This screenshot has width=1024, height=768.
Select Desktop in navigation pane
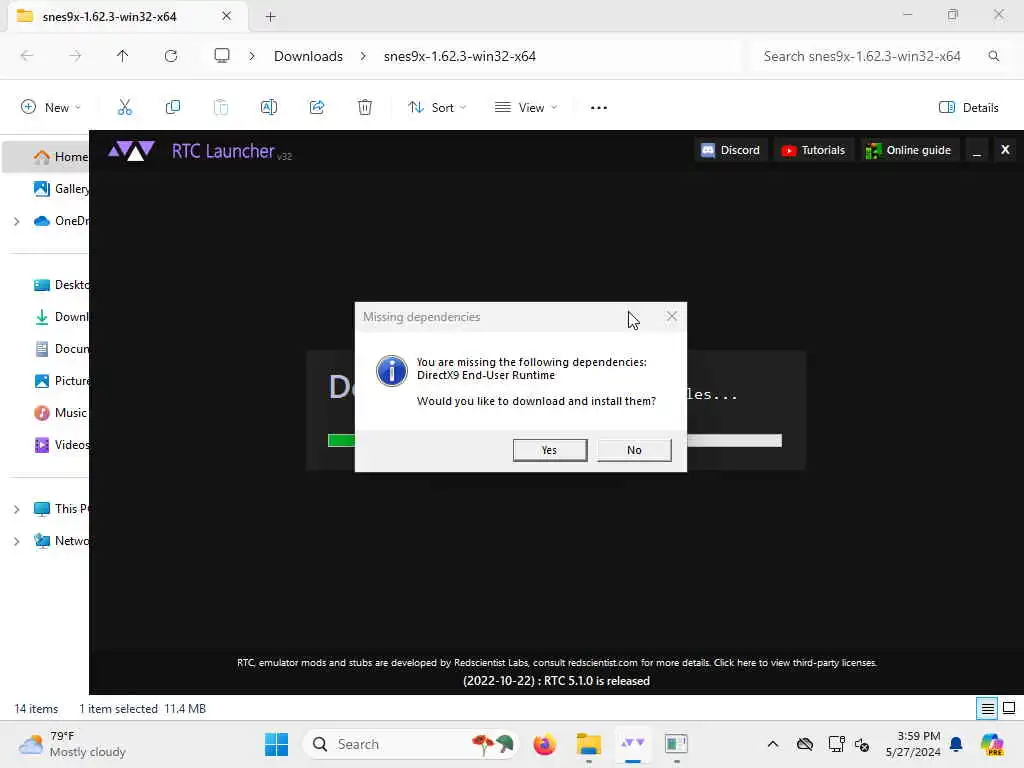[61, 285]
